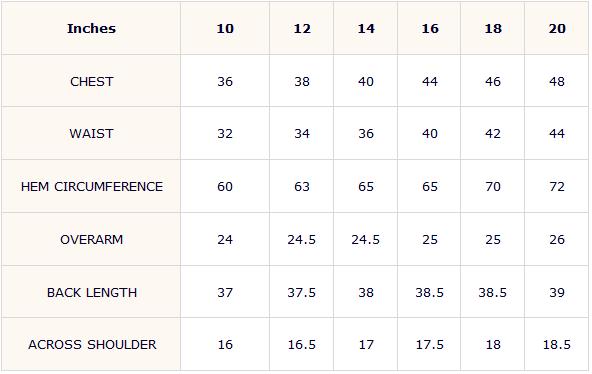This screenshot has width=592, height=374.
Task: Click the ACROSS SHOULDER row label
Action: (x=92, y=345)
